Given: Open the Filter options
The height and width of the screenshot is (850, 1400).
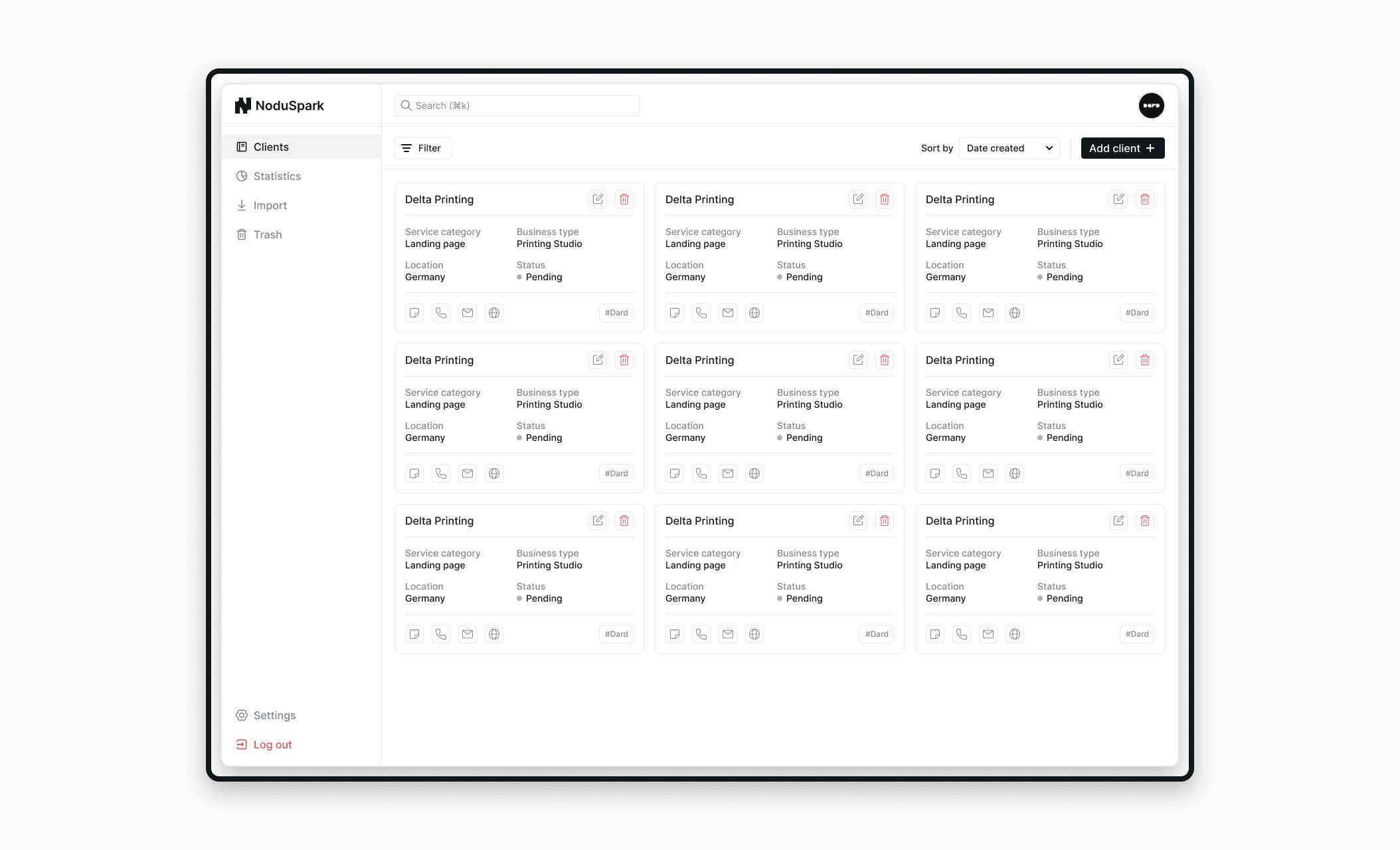Looking at the screenshot, I should point(423,148).
